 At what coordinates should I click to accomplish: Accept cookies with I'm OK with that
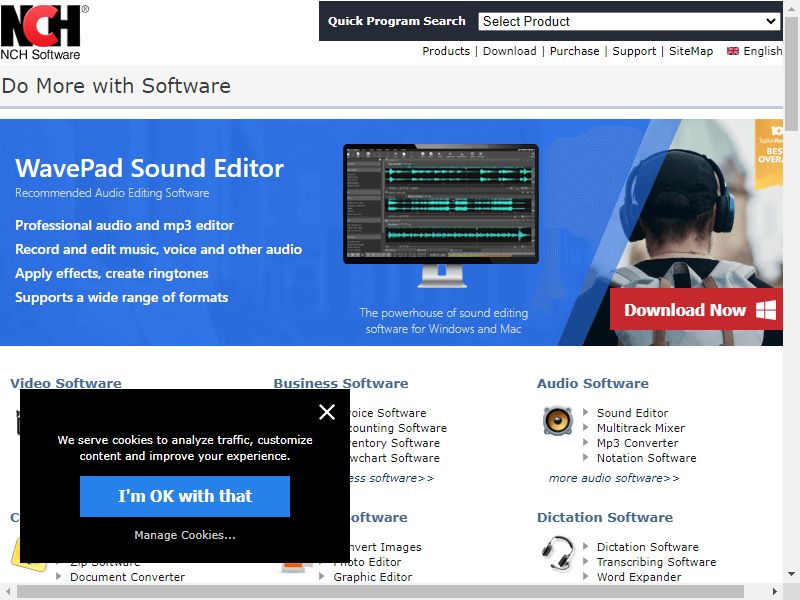pos(185,496)
